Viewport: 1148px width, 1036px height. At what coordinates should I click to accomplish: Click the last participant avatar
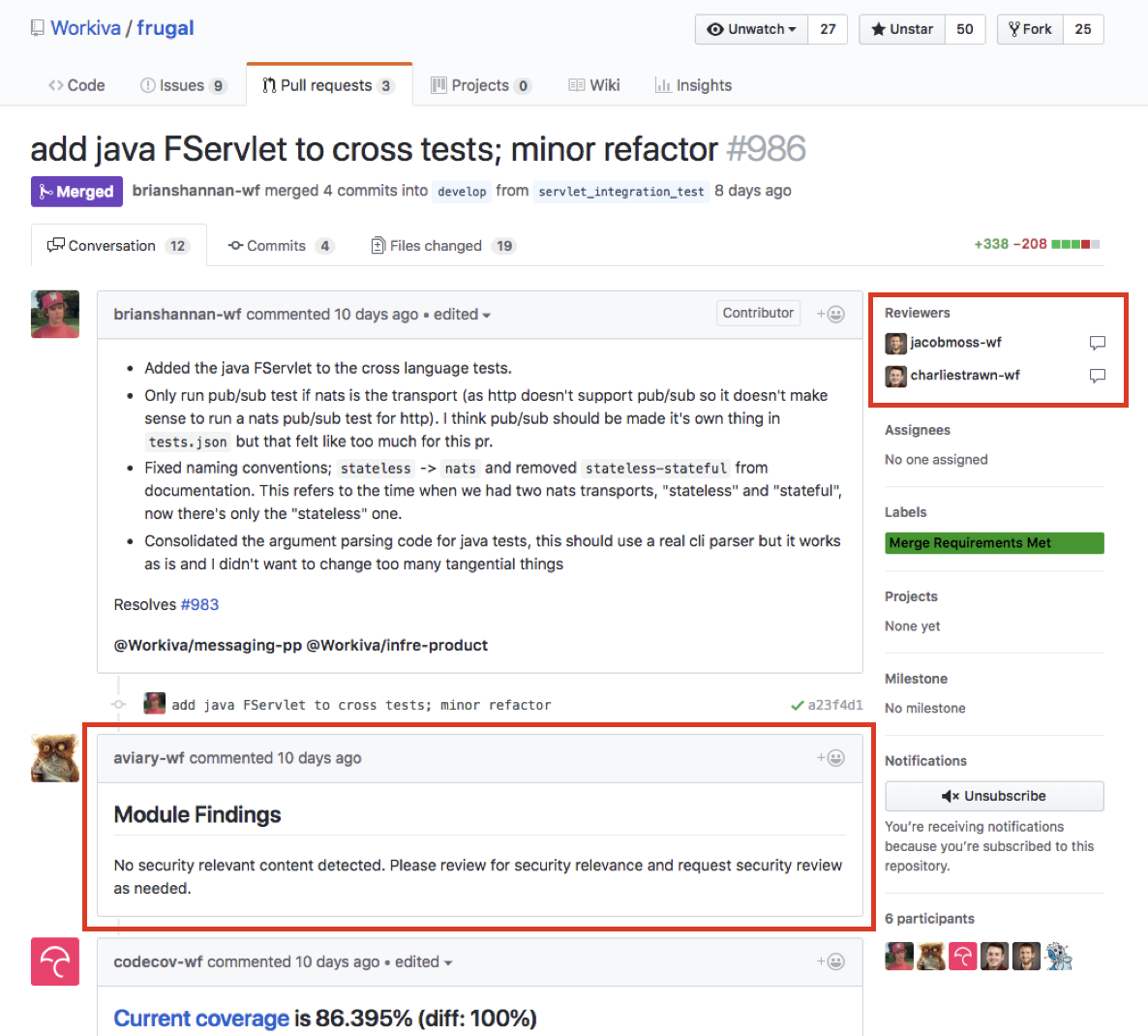tap(1059, 957)
